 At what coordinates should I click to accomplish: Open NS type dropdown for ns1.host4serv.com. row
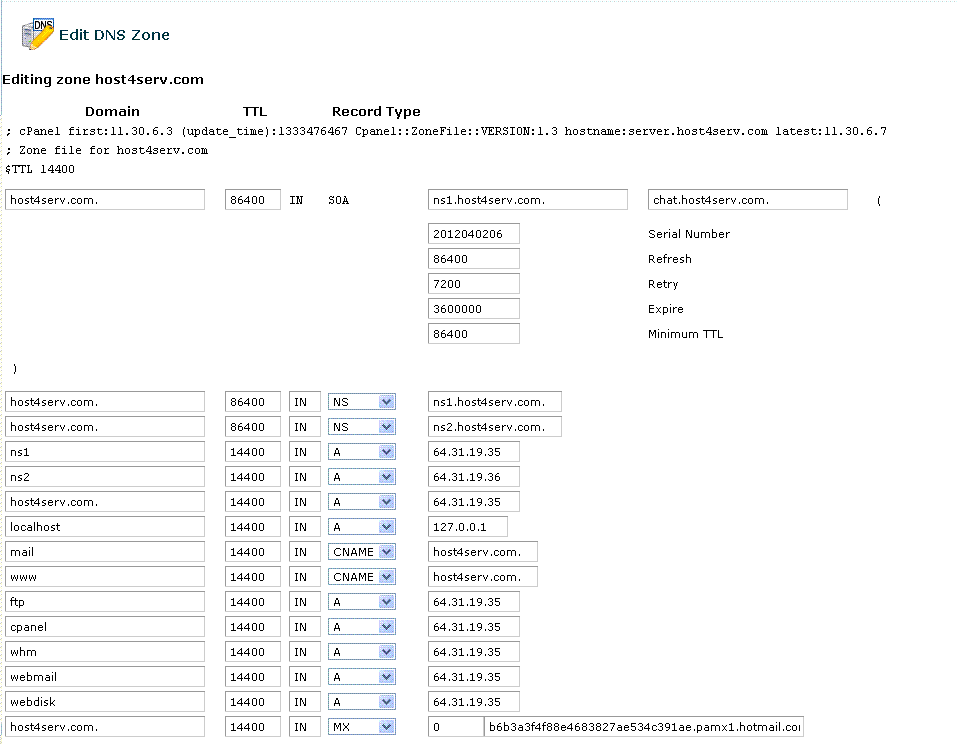(x=361, y=402)
